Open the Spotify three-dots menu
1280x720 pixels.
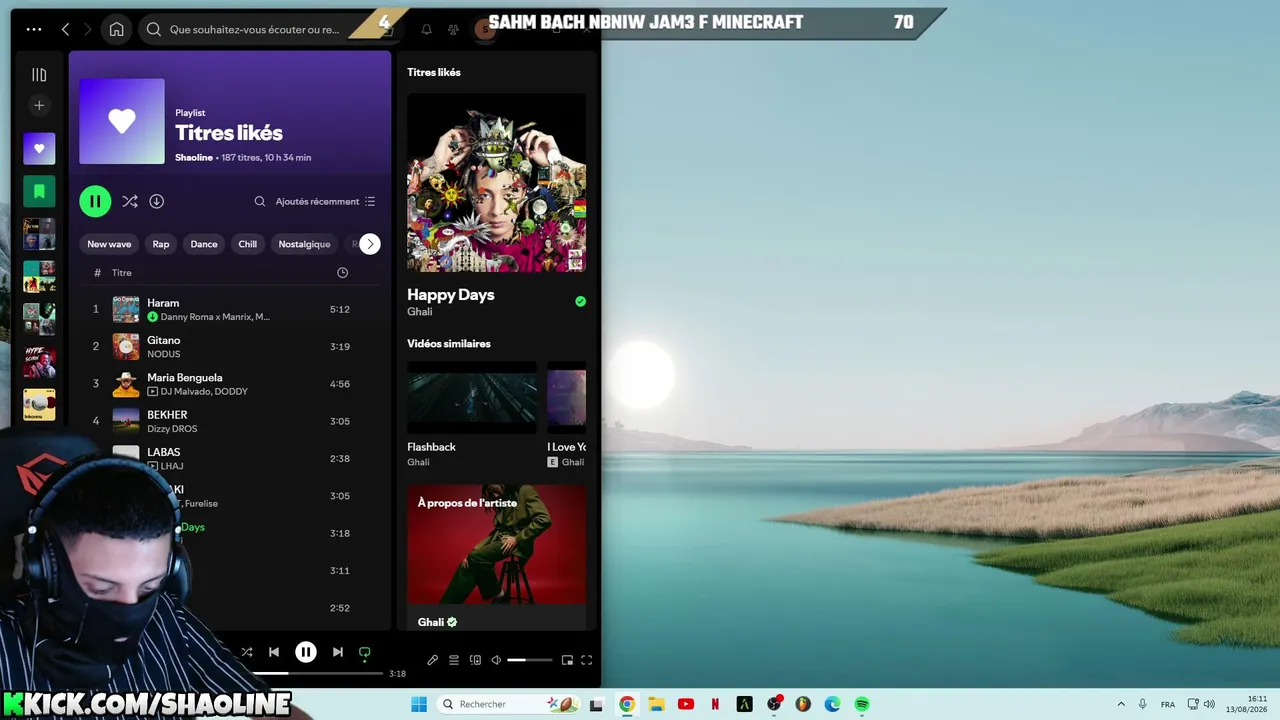point(34,29)
